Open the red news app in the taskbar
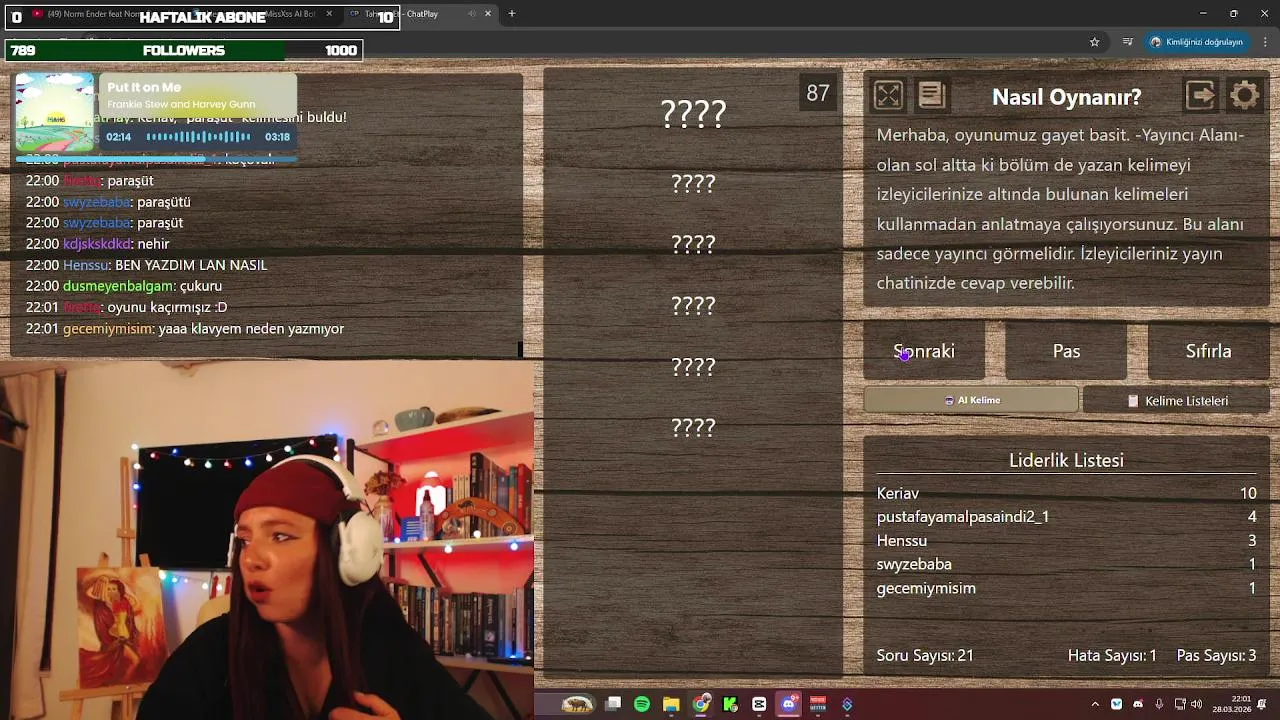Image resolution: width=1280 pixels, height=720 pixels. [x=818, y=704]
